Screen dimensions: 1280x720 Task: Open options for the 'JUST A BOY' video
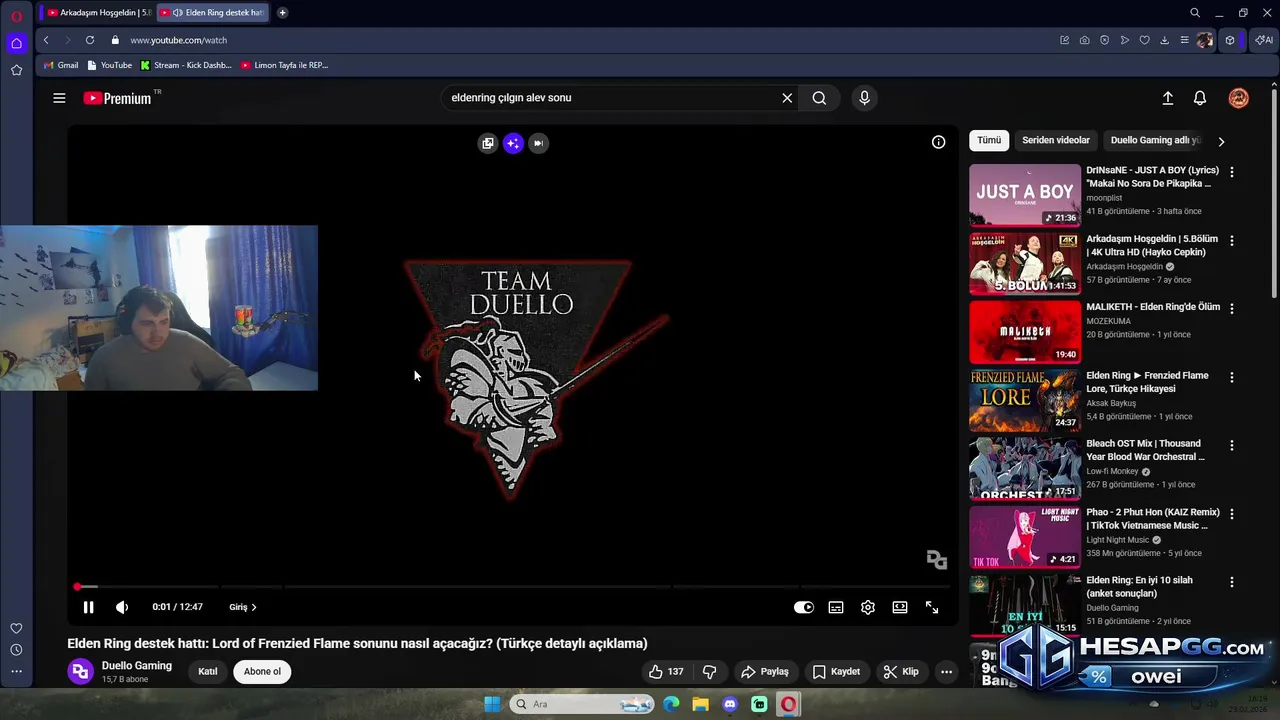click(1232, 172)
